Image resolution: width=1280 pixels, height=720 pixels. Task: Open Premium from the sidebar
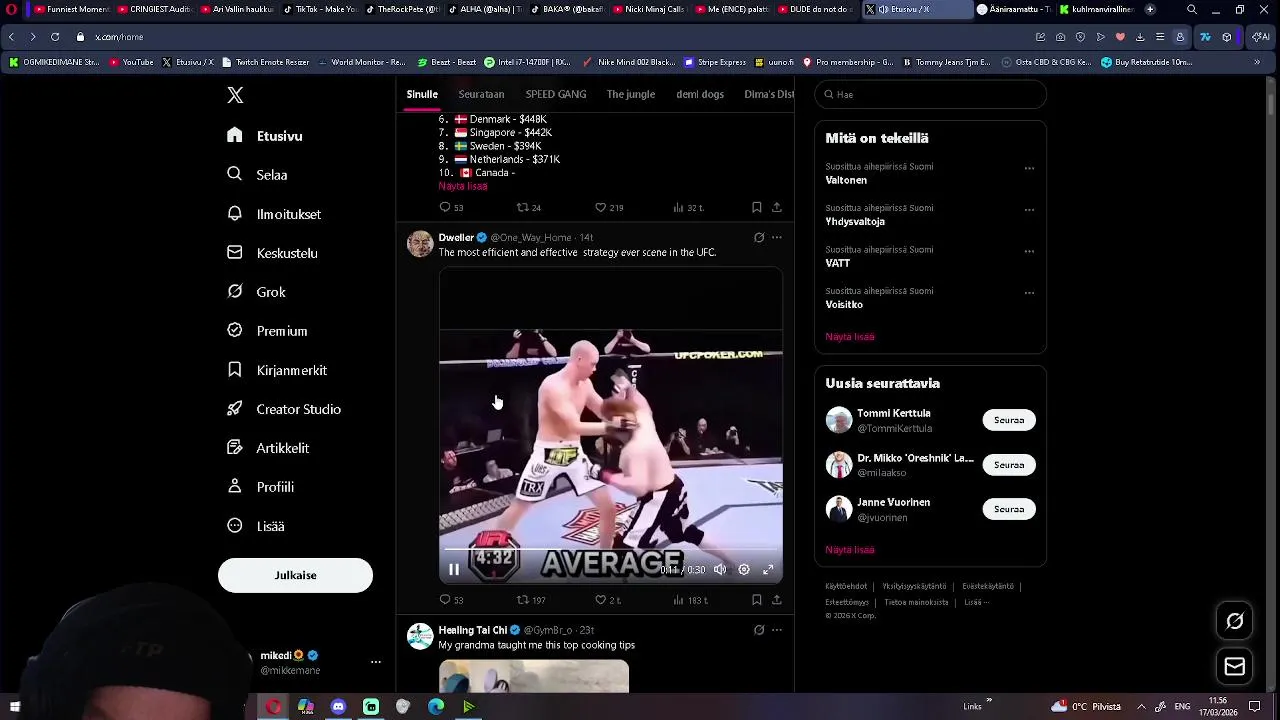[x=267, y=331]
